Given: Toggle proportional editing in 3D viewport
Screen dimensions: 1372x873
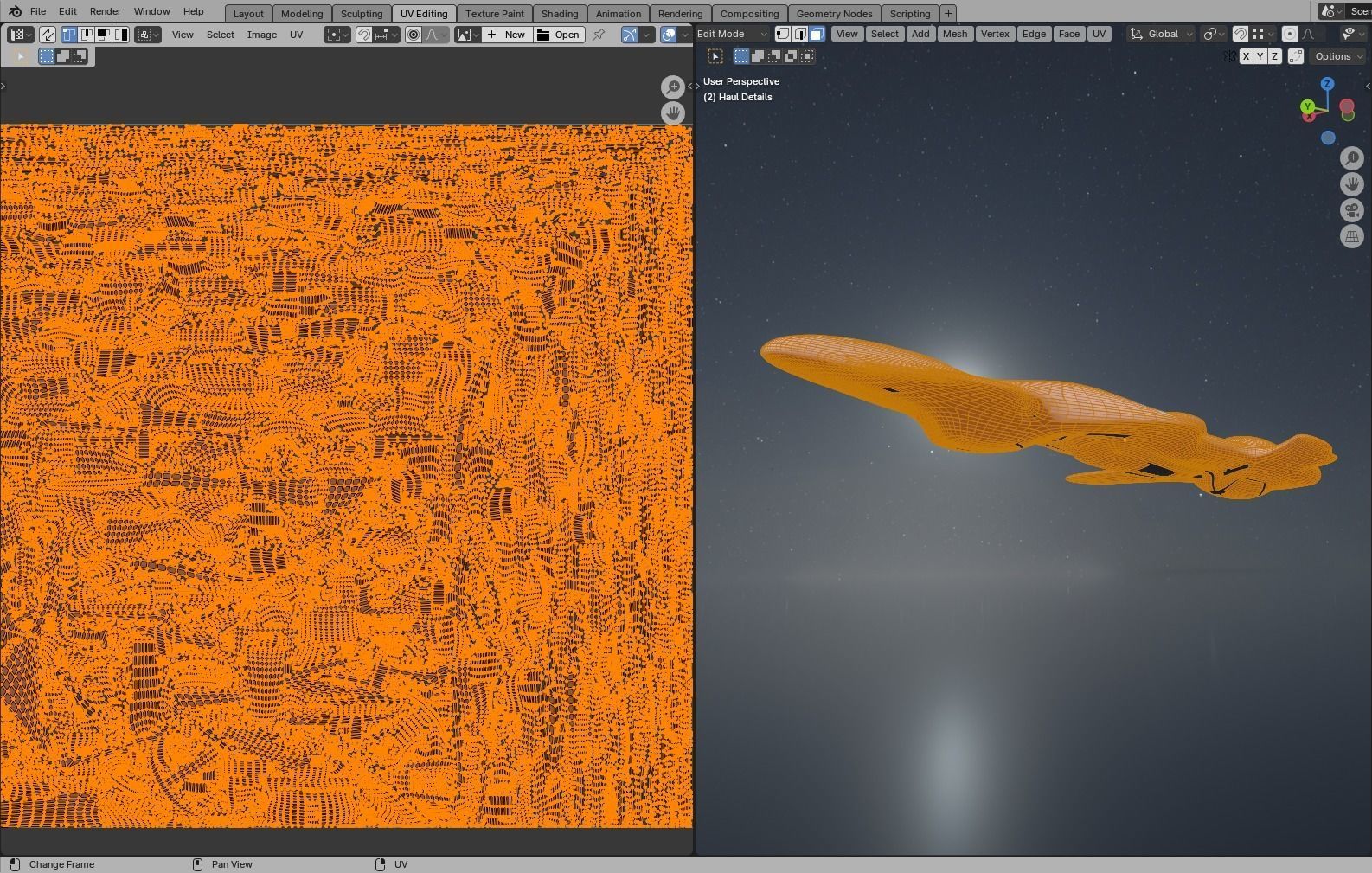Looking at the screenshot, I should click(x=1289, y=34).
